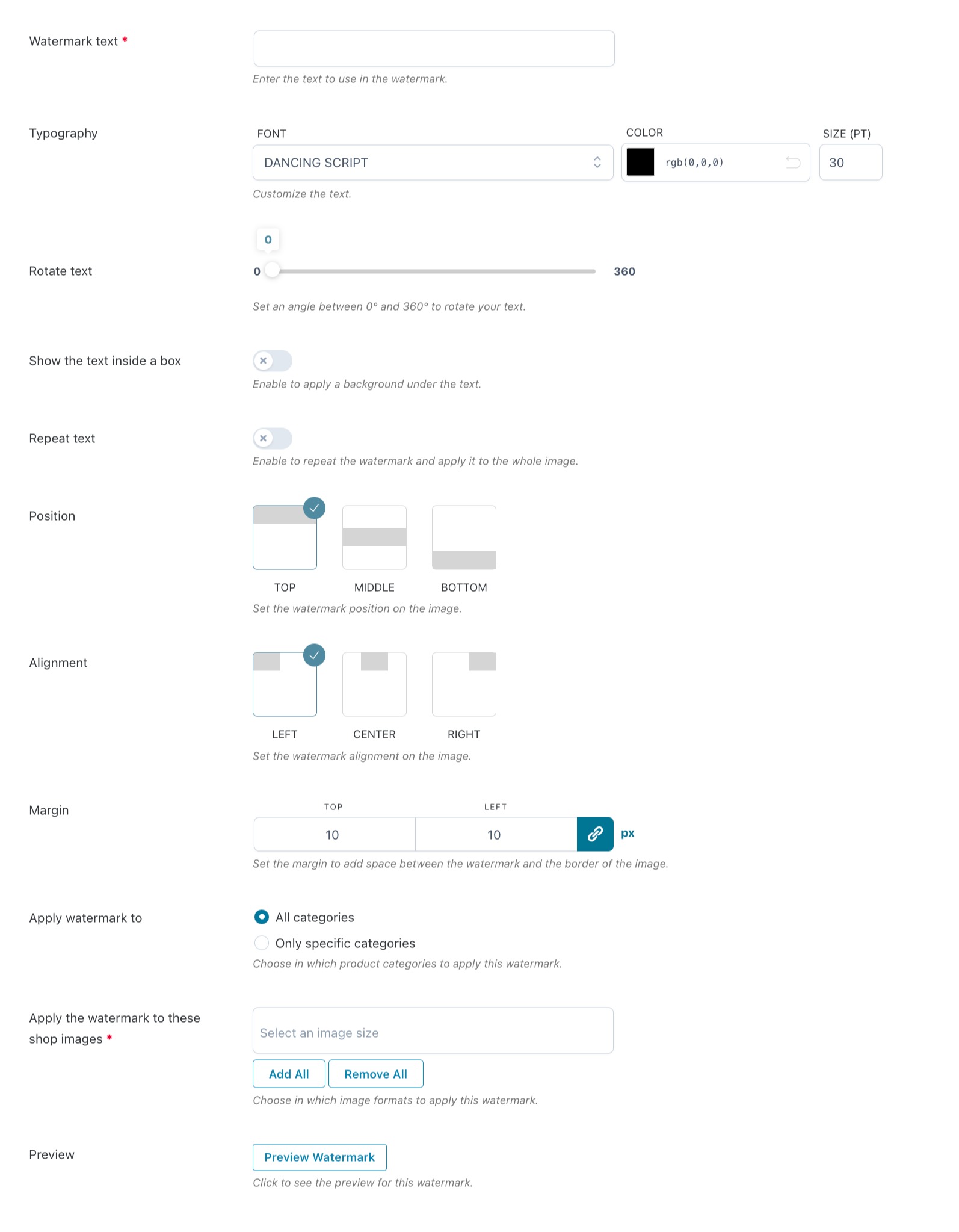Enable Show the text inside a box
The width and height of the screenshot is (959, 1232).
click(273, 361)
